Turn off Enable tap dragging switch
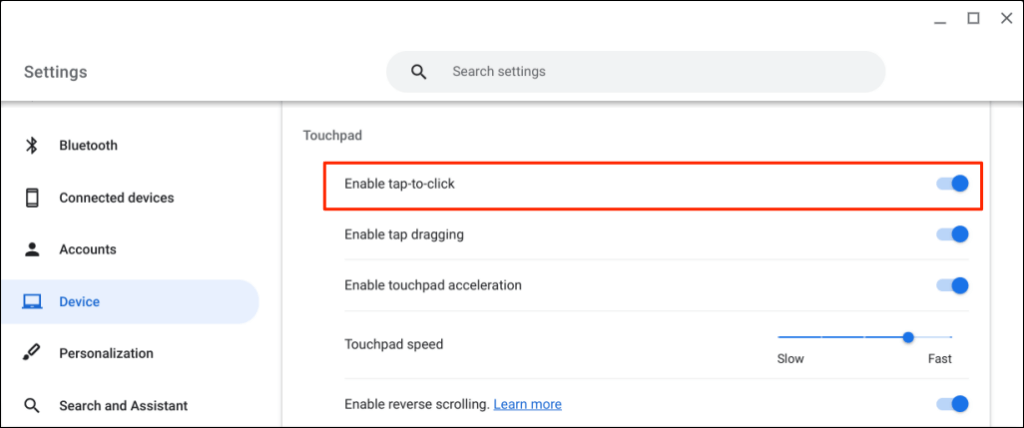 point(953,234)
